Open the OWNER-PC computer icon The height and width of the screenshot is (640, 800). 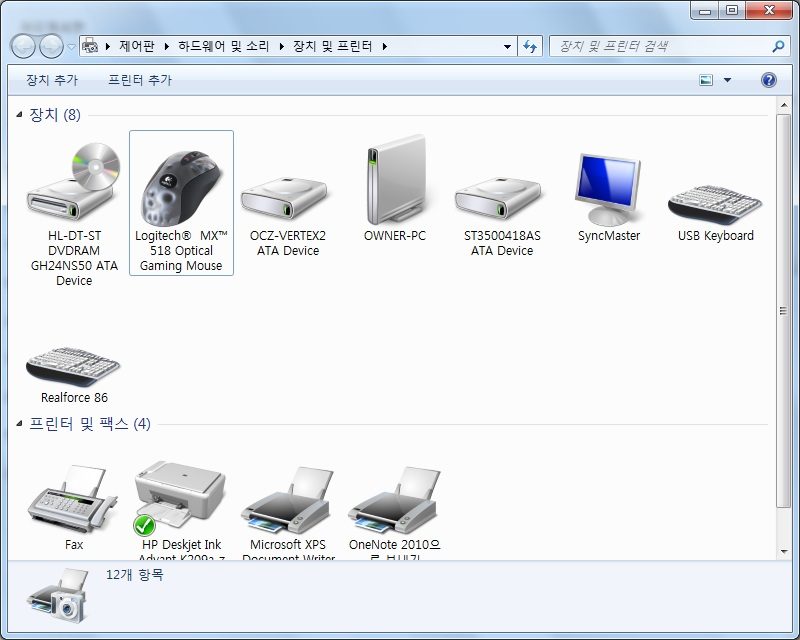(396, 179)
